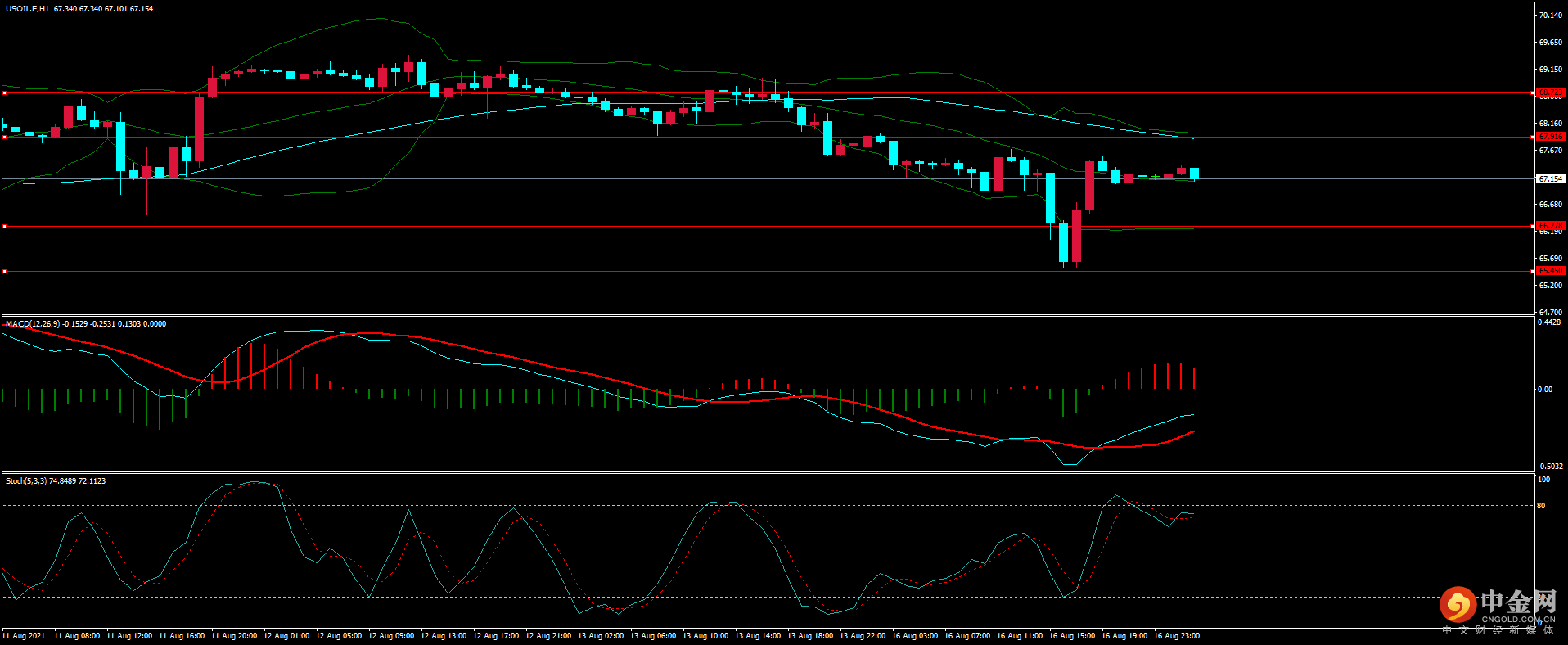Click the 11 Aug 2021 date label

point(24,636)
